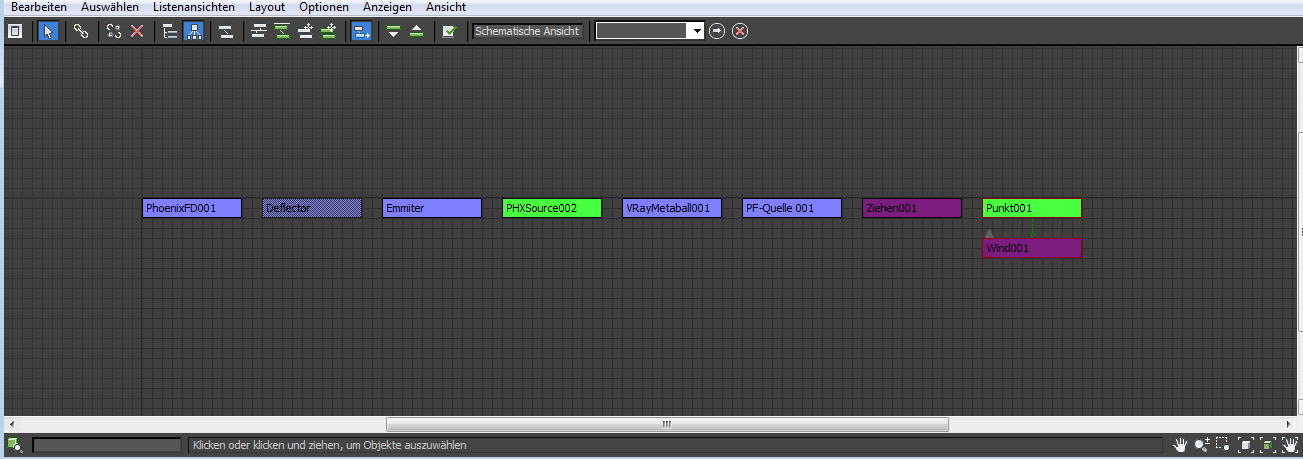Open the Bearbeiten menu
Image resolution: width=1303 pixels, height=459 pixels.
point(39,7)
